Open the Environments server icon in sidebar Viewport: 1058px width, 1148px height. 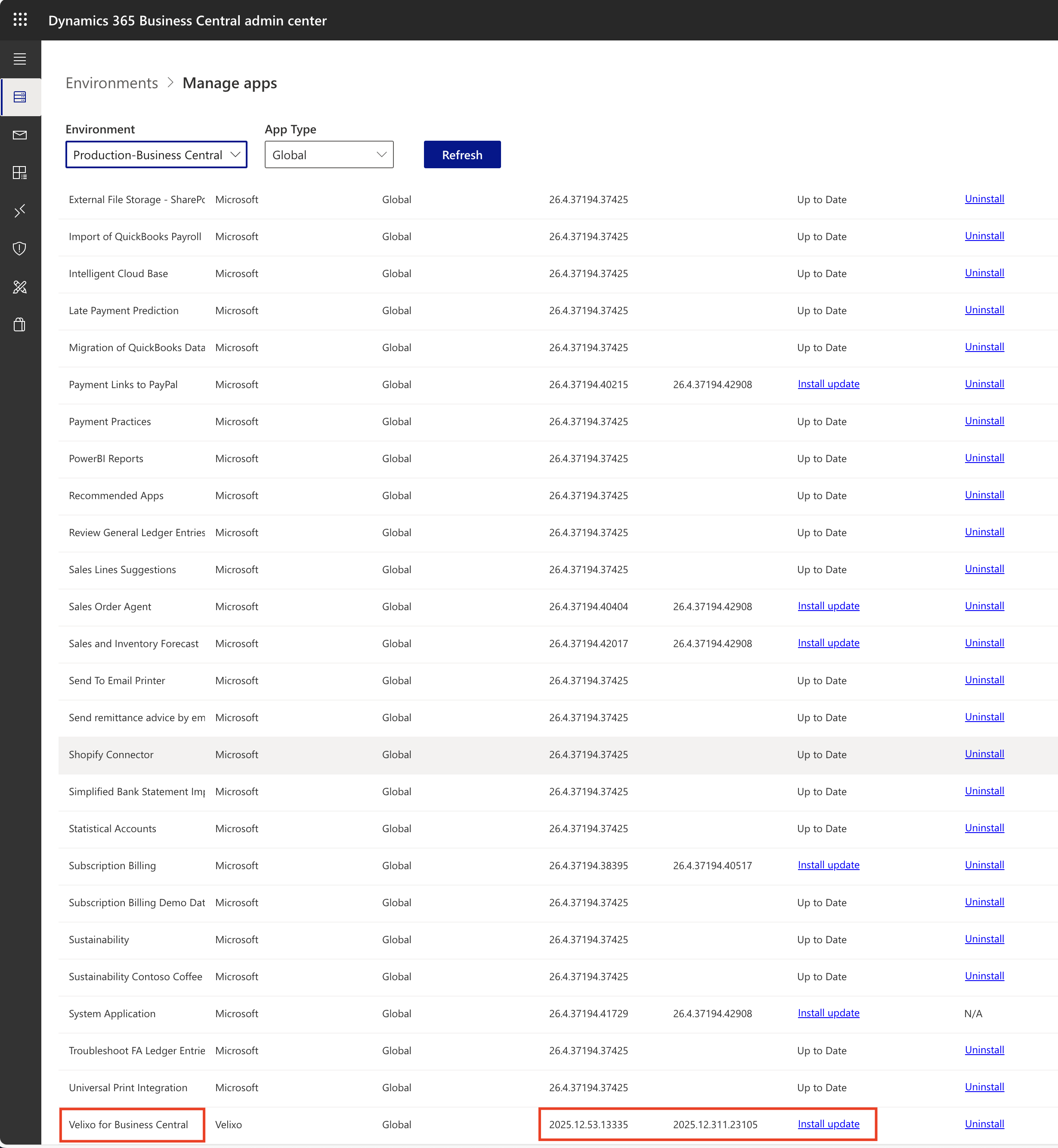[20, 97]
